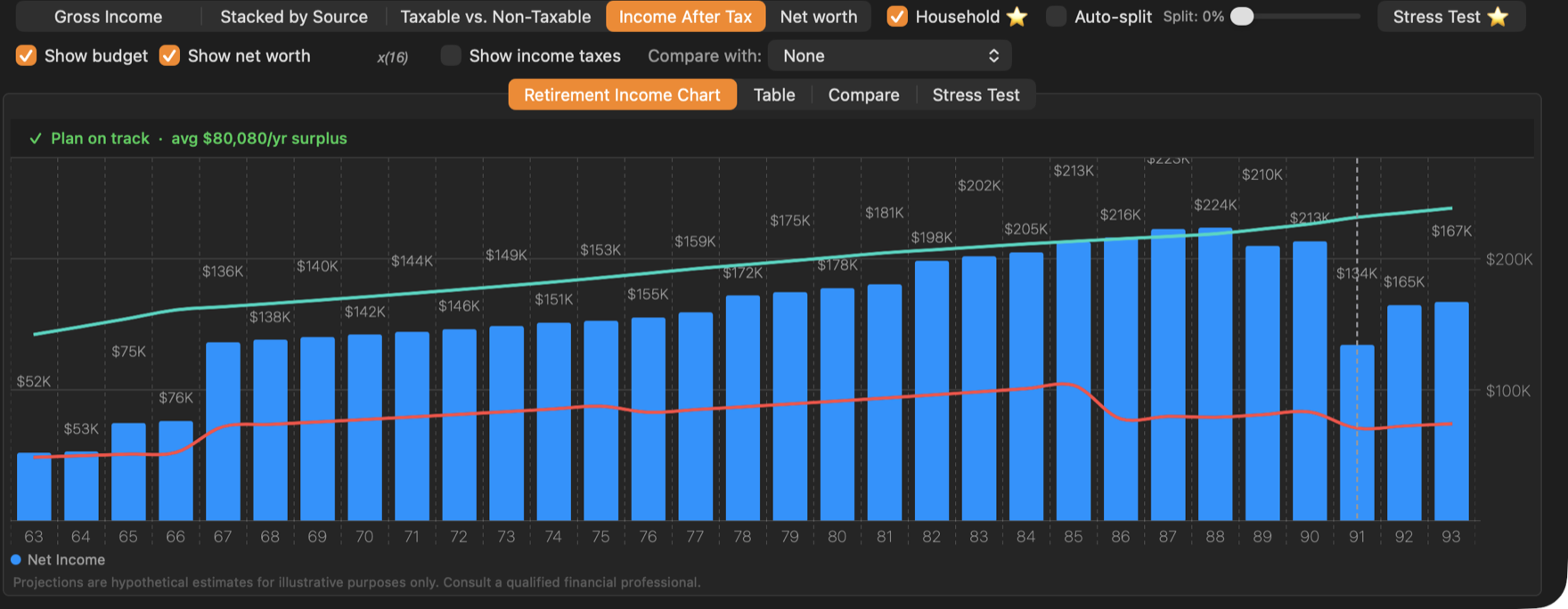The image size is (1568, 609).
Task: Click the Net Income legend label
Action: coord(66,560)
